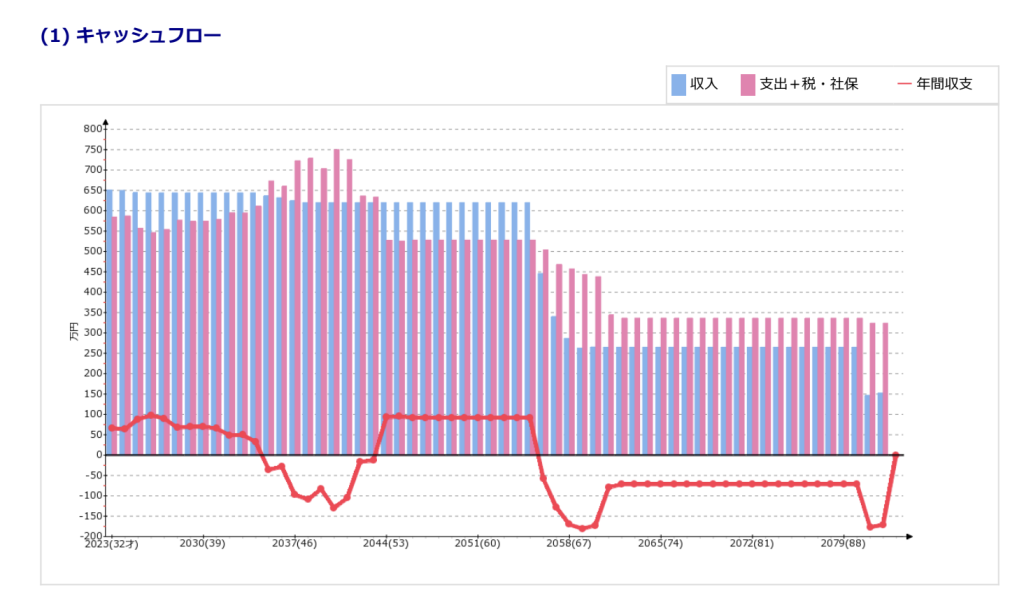The image size is (1024, 610).
Task: Select the 2079(88) x-axis label
Action: coord(842,543)
